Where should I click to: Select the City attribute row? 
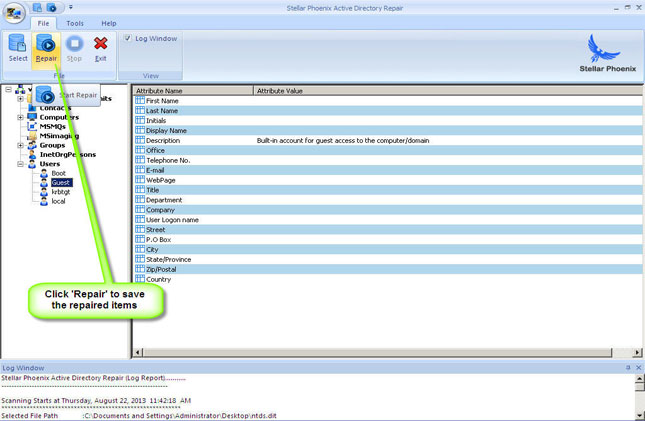coord(388,249)
